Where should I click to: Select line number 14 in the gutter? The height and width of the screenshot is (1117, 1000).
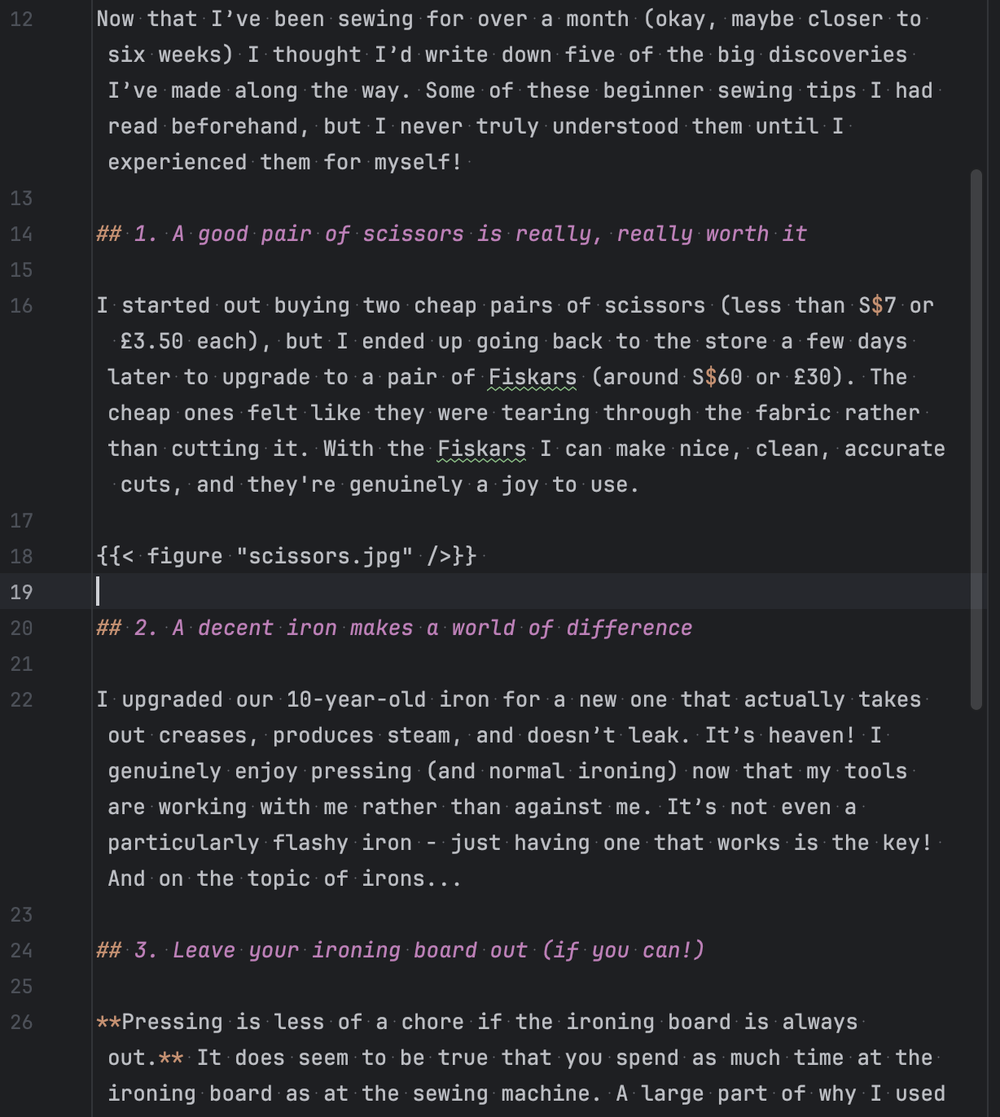pyautogui.click(x=21, y=234)
